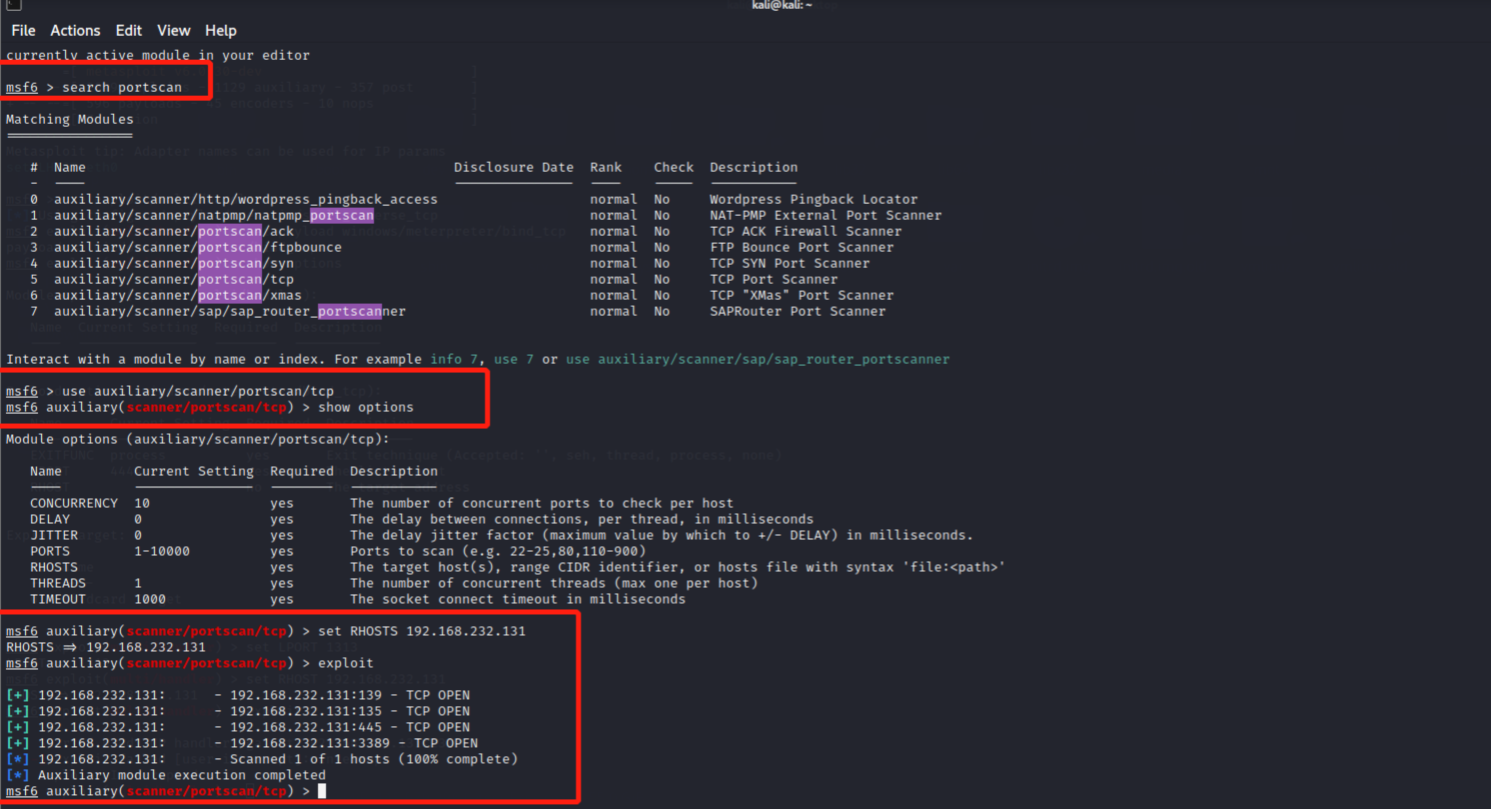The width and height of the screenshot is (1491, 809).
Task: Click 'TCP Port Scanner' description
Action: click(x=774, y=279)
